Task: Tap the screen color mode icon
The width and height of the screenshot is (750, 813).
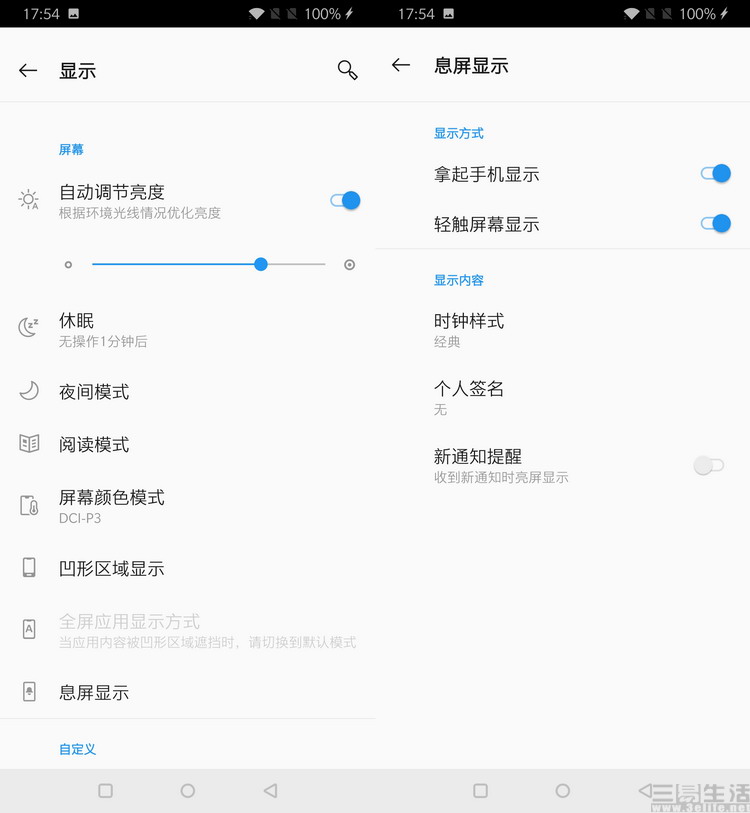Action: (x=29, y=505)
